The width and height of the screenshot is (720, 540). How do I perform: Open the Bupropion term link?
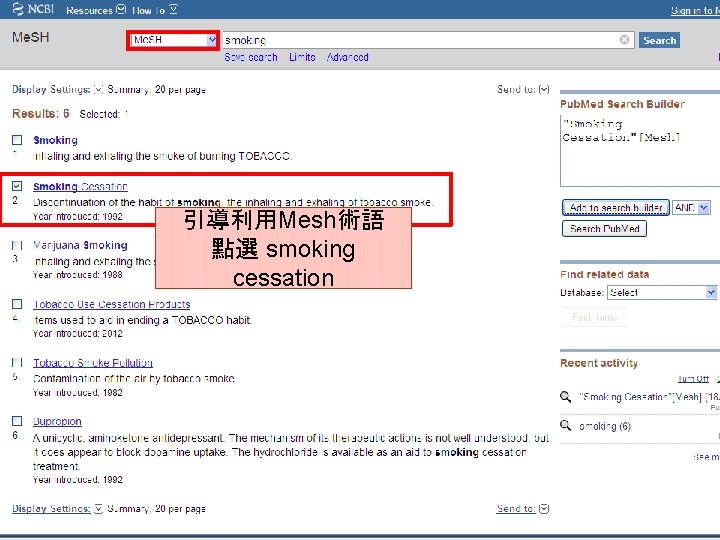pyautogui.click(x=57, y=422)
